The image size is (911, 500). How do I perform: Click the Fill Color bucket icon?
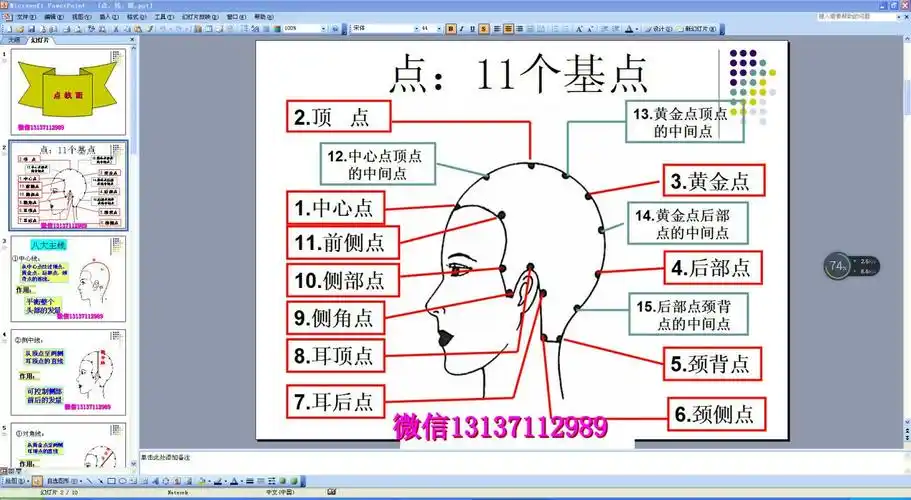tap(201, 481)
